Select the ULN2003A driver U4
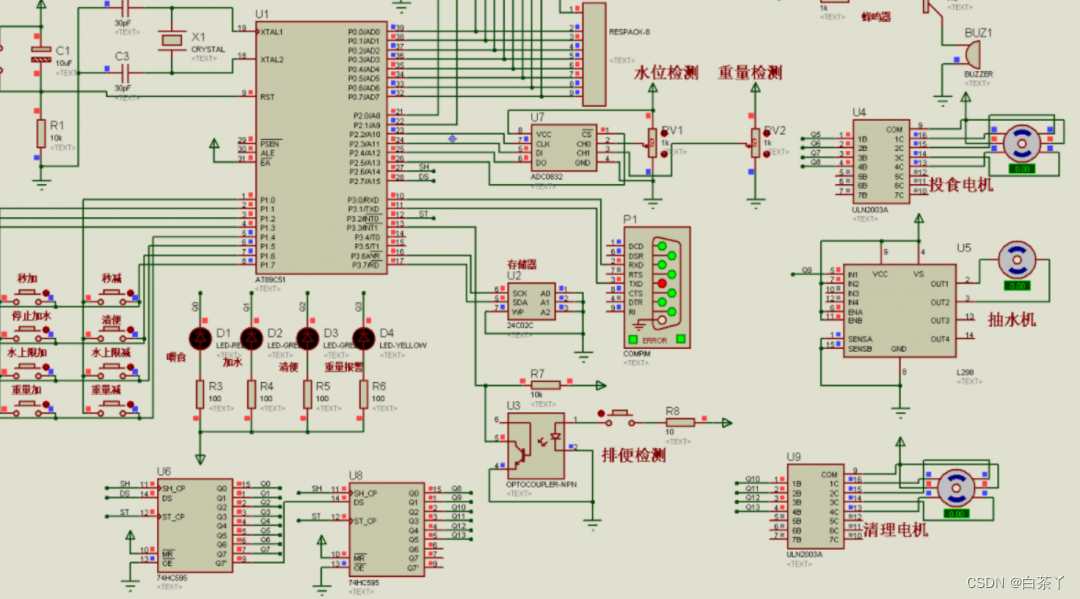This screenshot has width=1080, height=599. coord(881,161)
